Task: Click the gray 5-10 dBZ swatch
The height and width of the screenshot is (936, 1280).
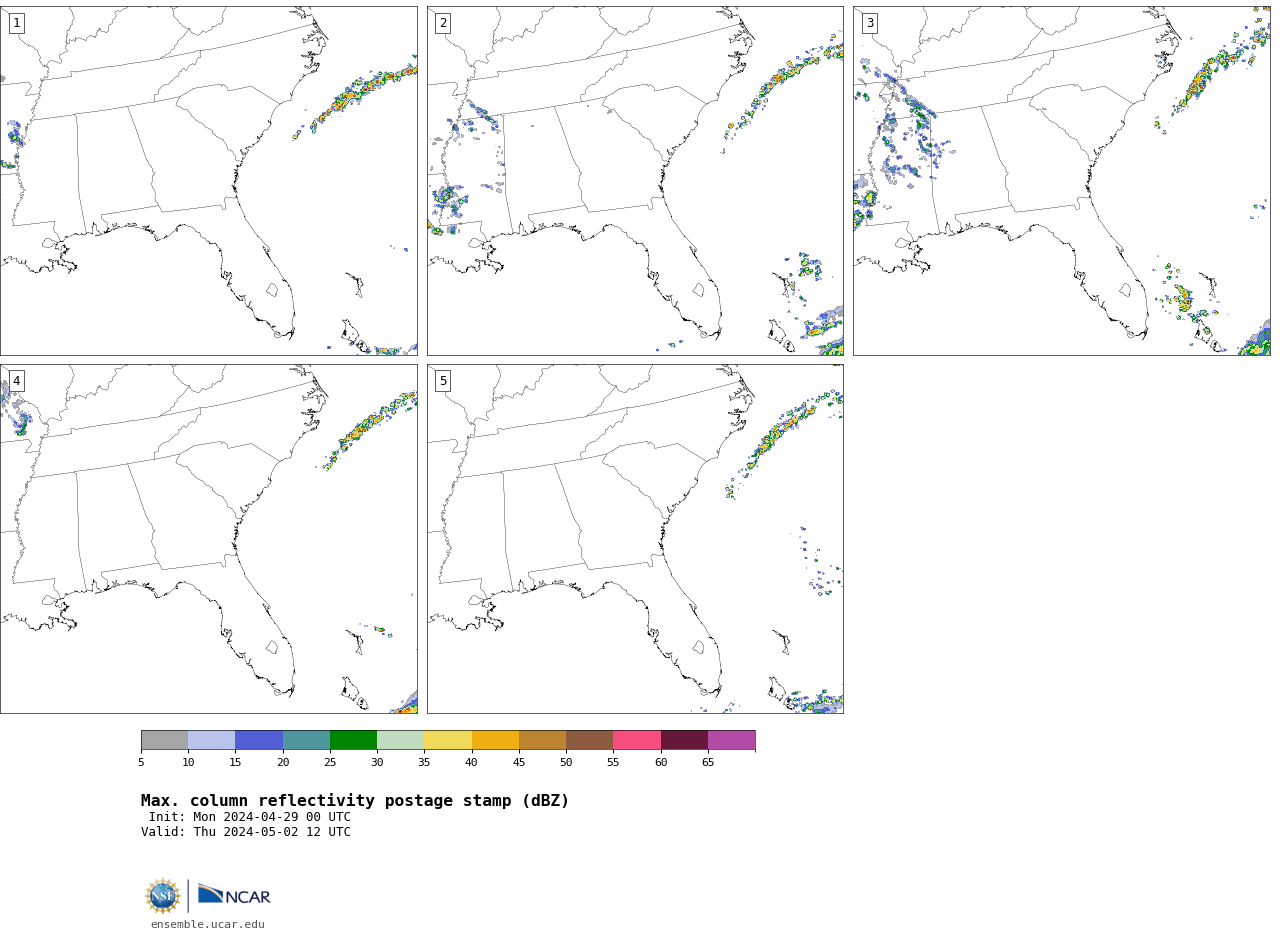Action: [164, 740]
